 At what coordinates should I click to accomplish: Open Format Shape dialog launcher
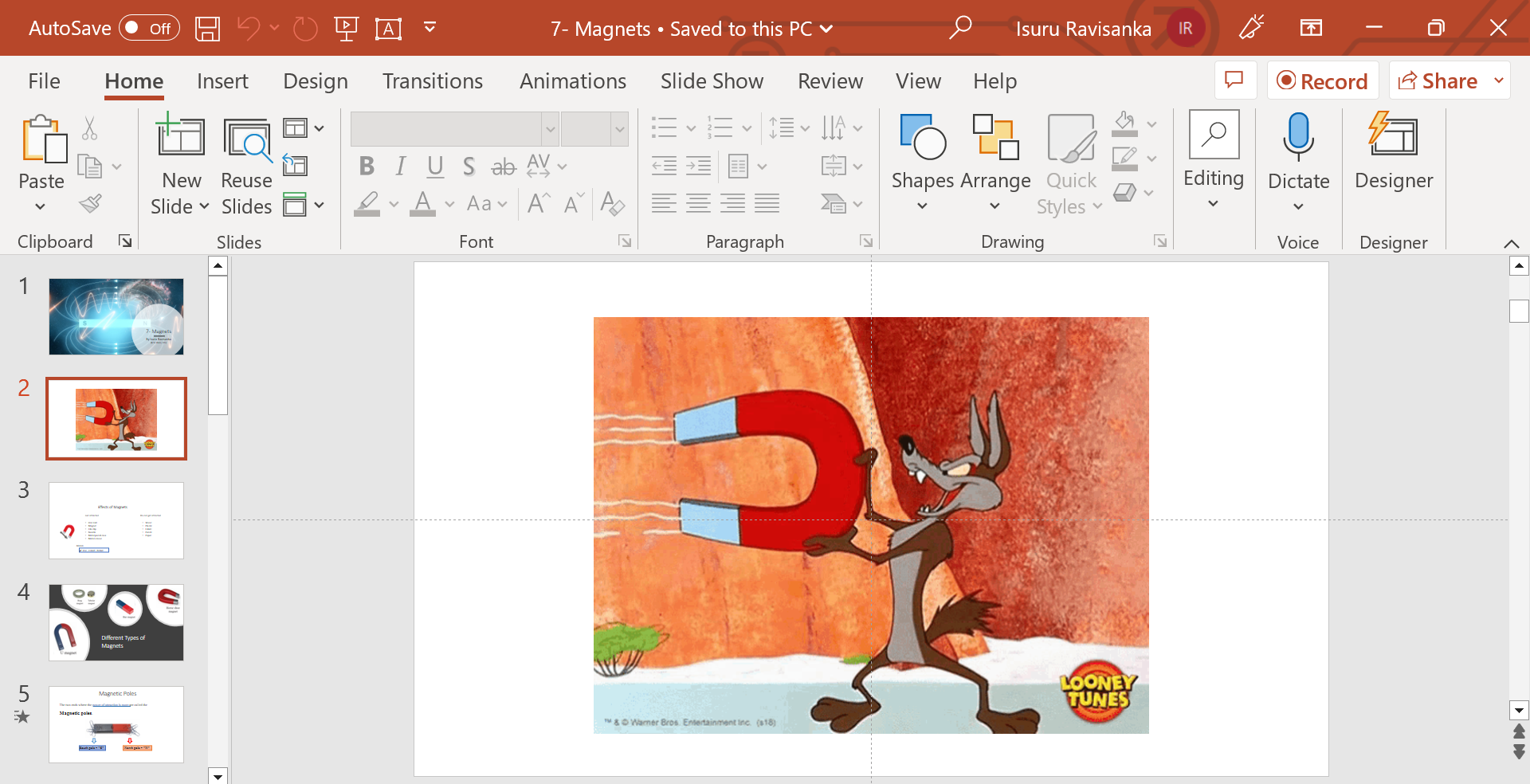point(1160,241)
